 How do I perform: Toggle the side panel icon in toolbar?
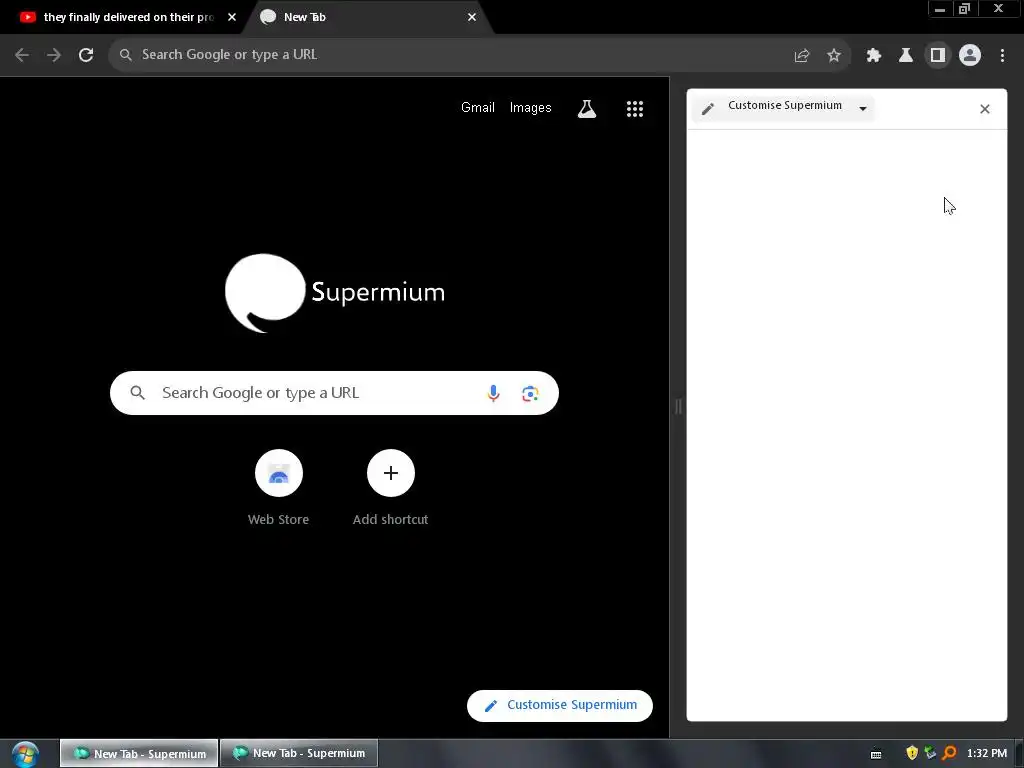pyautogui.click(x=938, y=56)
